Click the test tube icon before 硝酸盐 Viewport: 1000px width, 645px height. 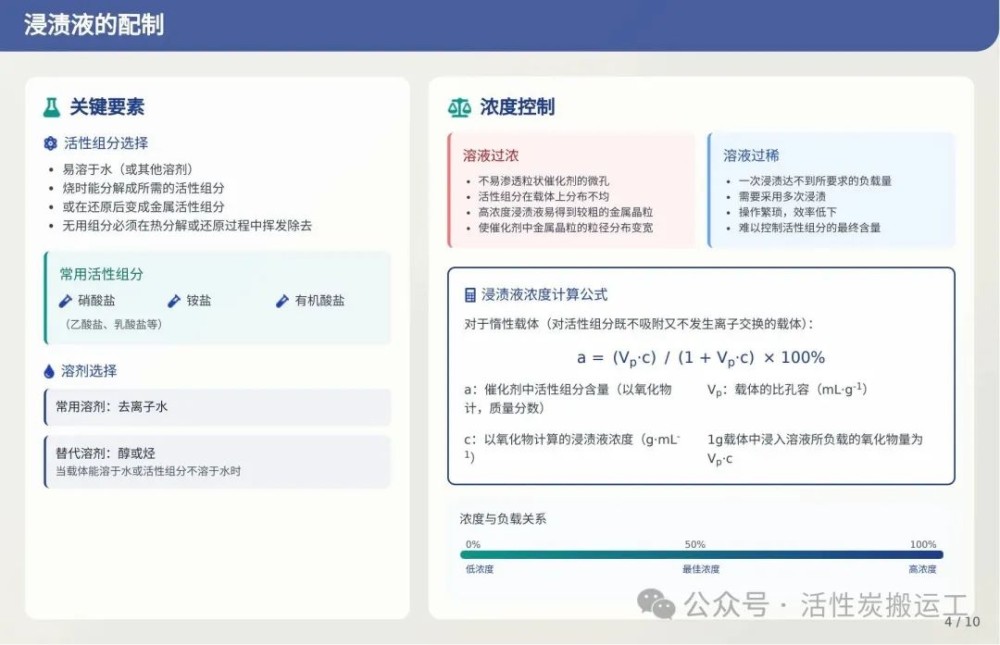pyautogui.click(x=66, y=300)
